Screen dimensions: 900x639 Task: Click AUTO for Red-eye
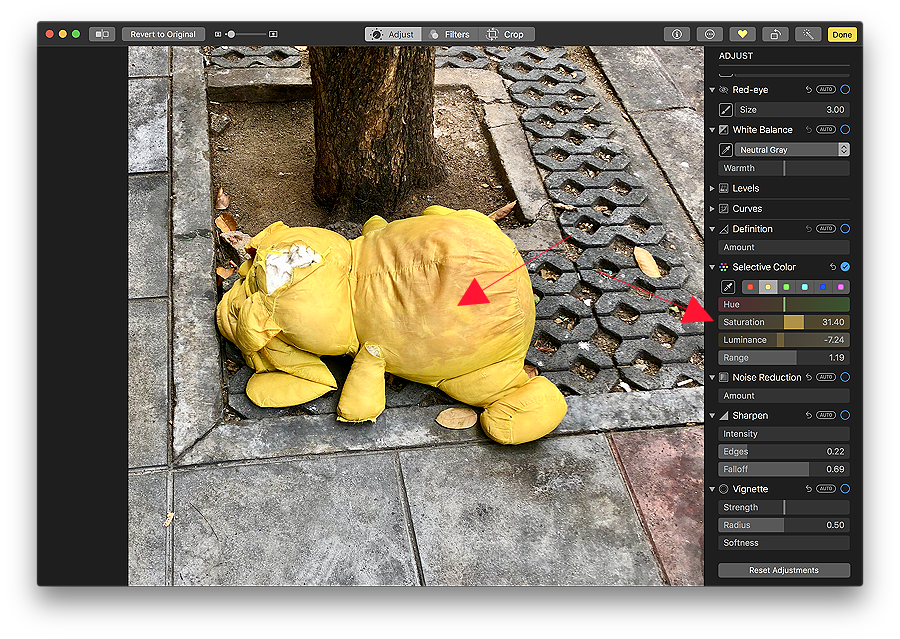pos(826,90)
